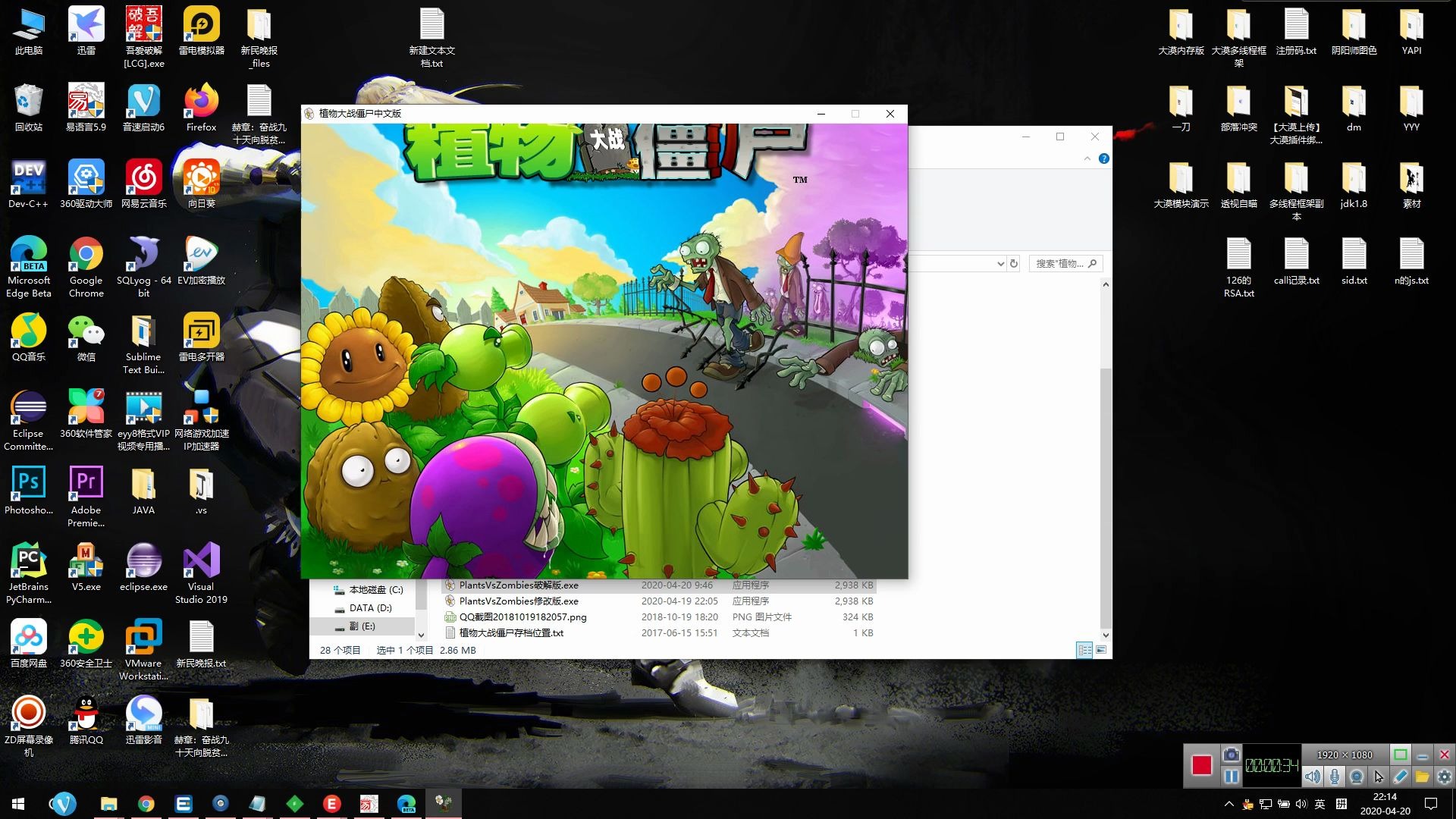Select QQ截图20181019182057.png file
This screenshot has height=819, width=1456.
point(658,617)
